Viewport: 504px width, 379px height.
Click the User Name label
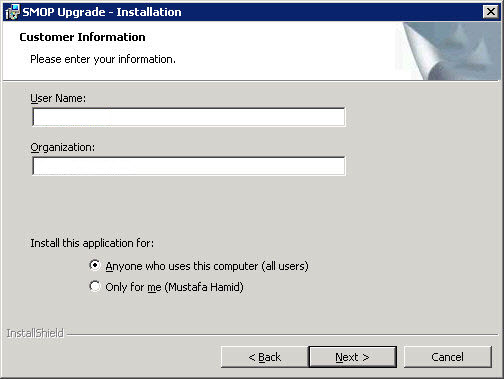point(58,98)
